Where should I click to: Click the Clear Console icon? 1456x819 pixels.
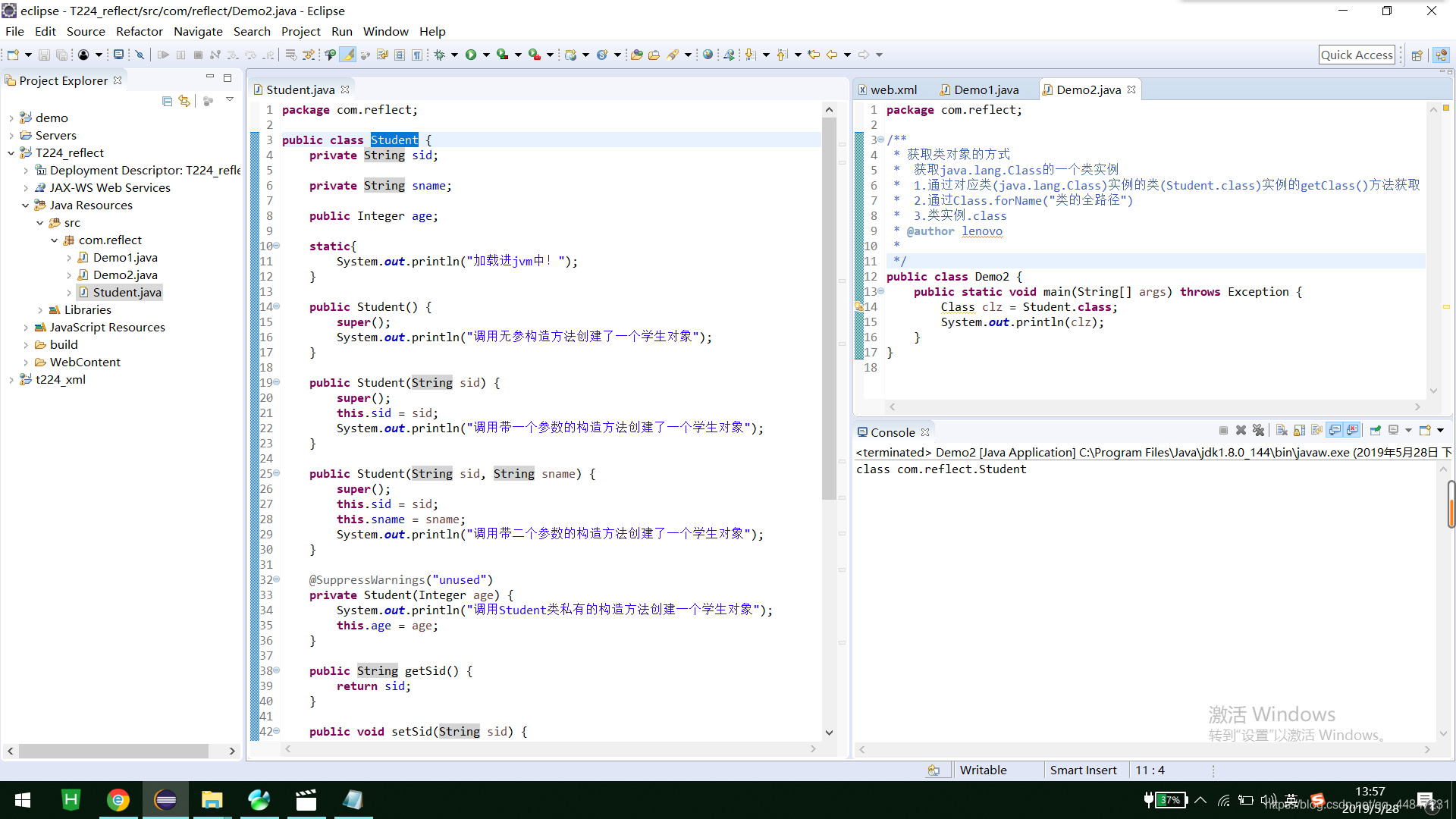[1282, 431]
